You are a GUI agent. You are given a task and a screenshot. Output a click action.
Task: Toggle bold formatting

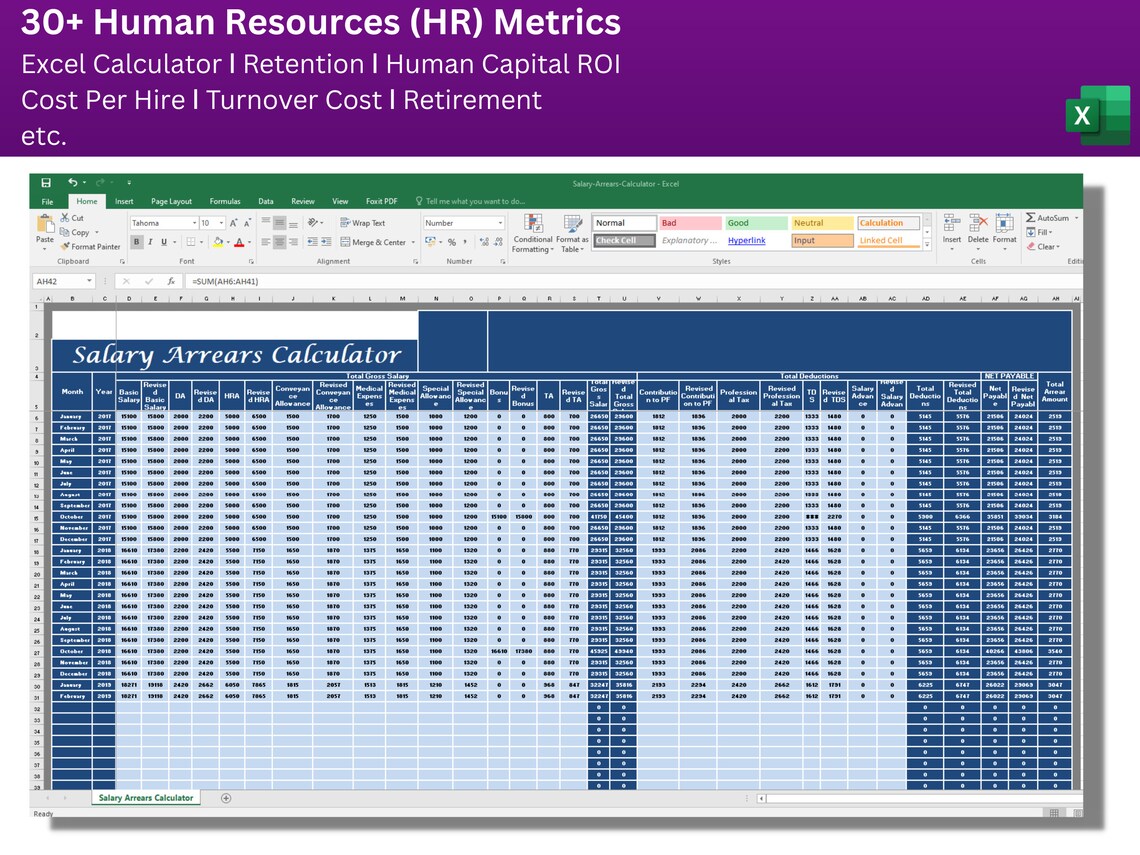(x=136, y=242)
